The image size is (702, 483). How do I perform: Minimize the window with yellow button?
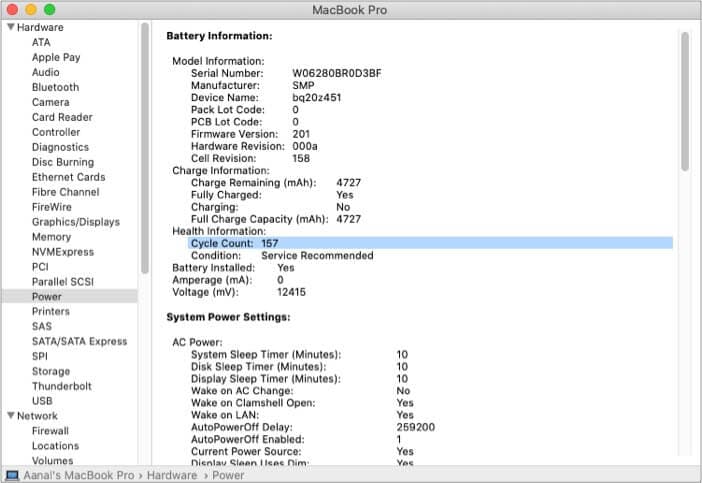pyautogui.click(x=31, y=9)
